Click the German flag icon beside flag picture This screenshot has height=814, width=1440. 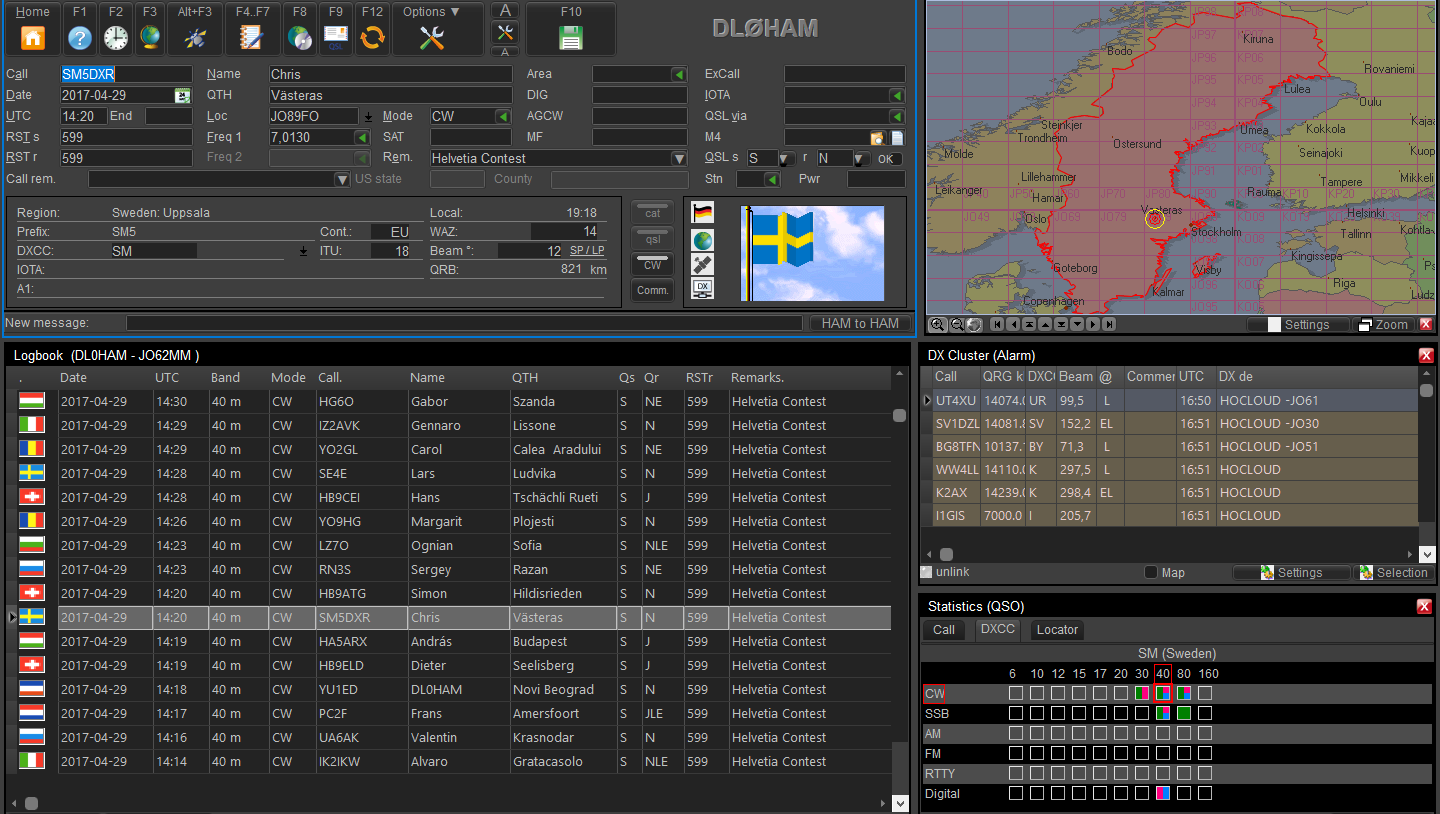click(x=703, y=213)
